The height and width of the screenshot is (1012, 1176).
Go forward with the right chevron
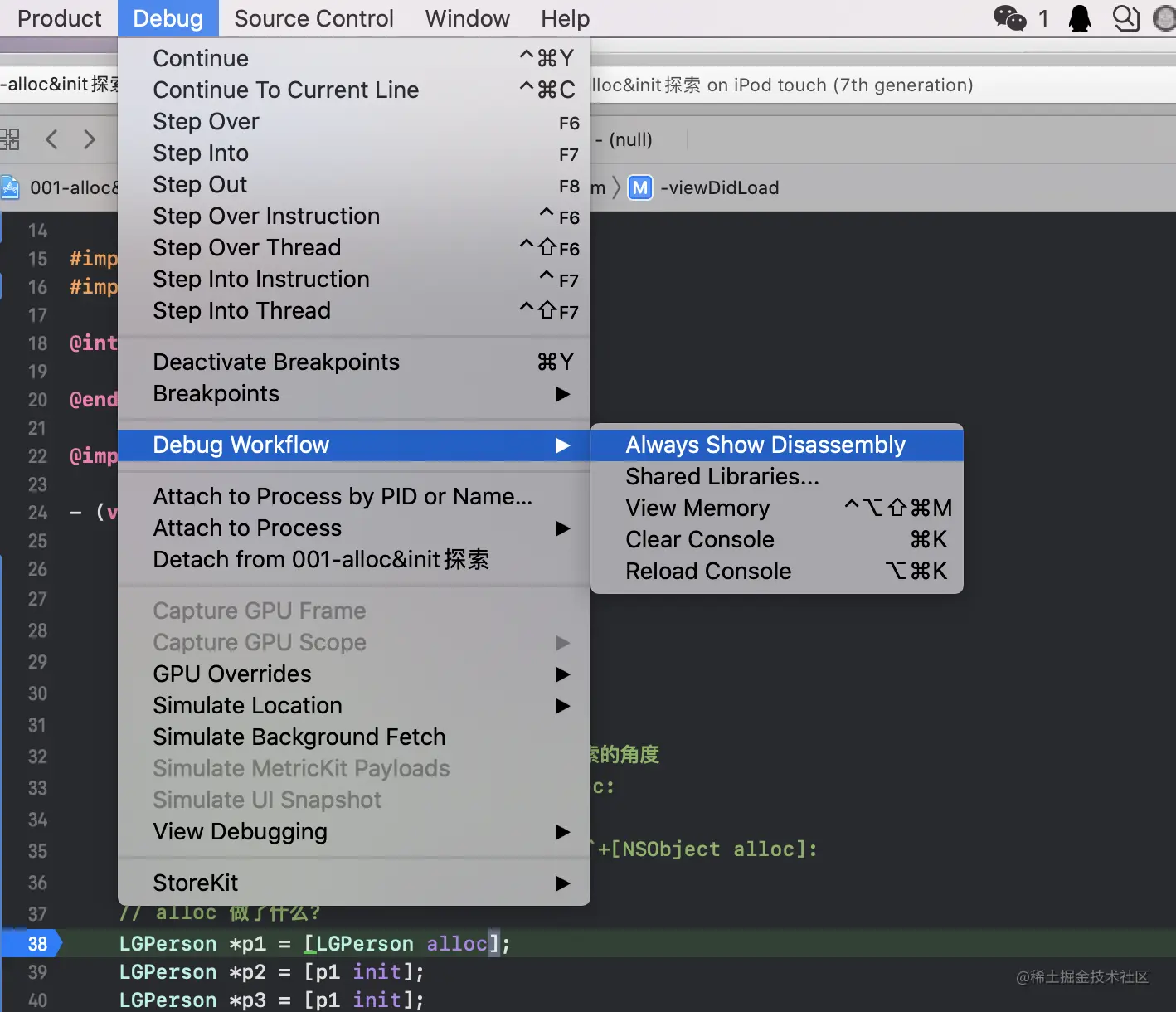(x=90, y=139)
